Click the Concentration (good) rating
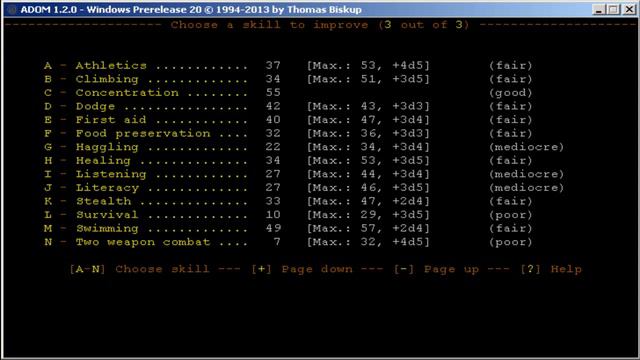 click(511, 93)
